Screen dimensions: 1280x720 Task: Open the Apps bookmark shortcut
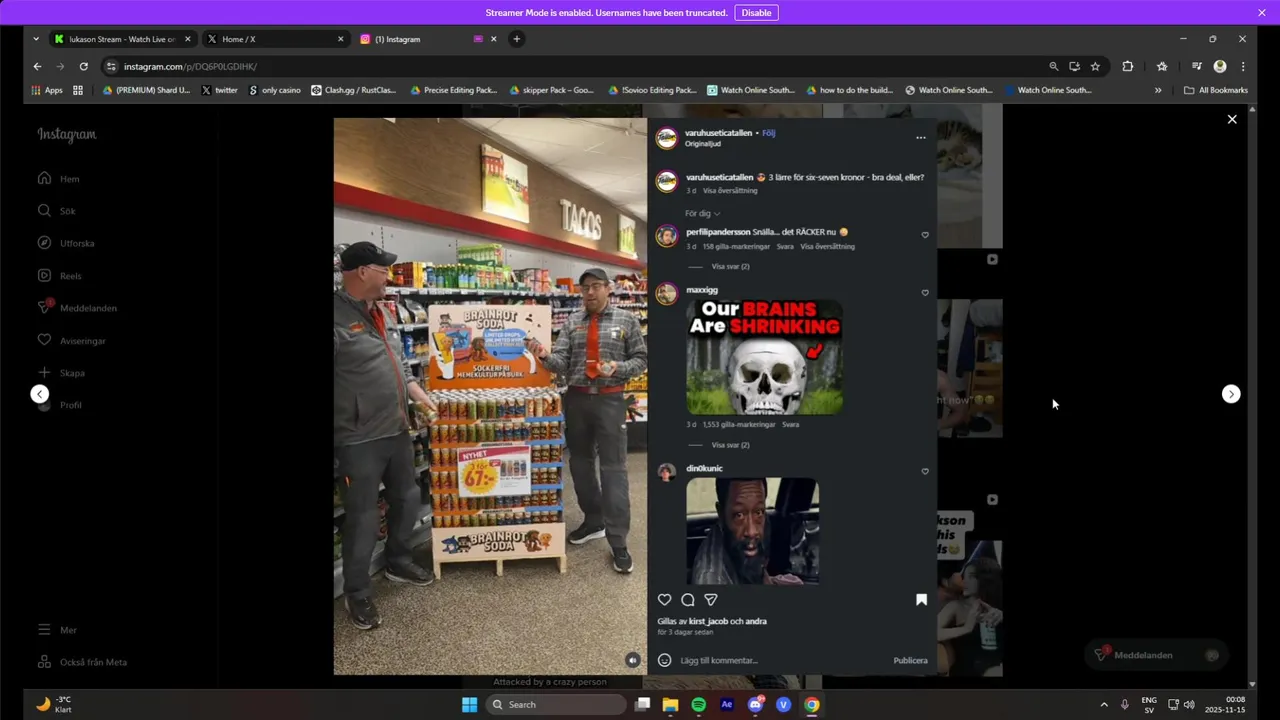pos(47,90)
